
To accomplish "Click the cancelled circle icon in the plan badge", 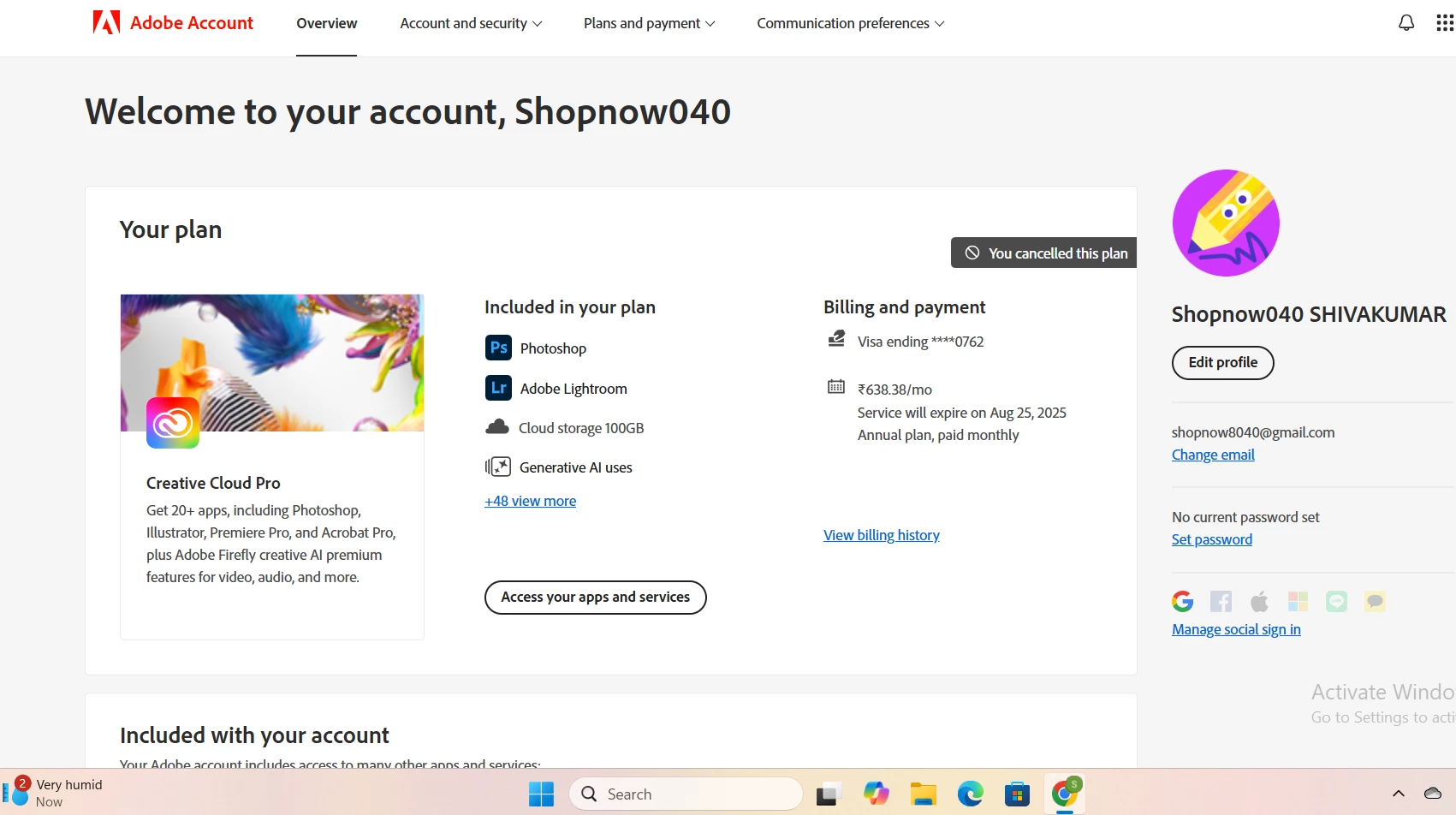I will (972, 253).
